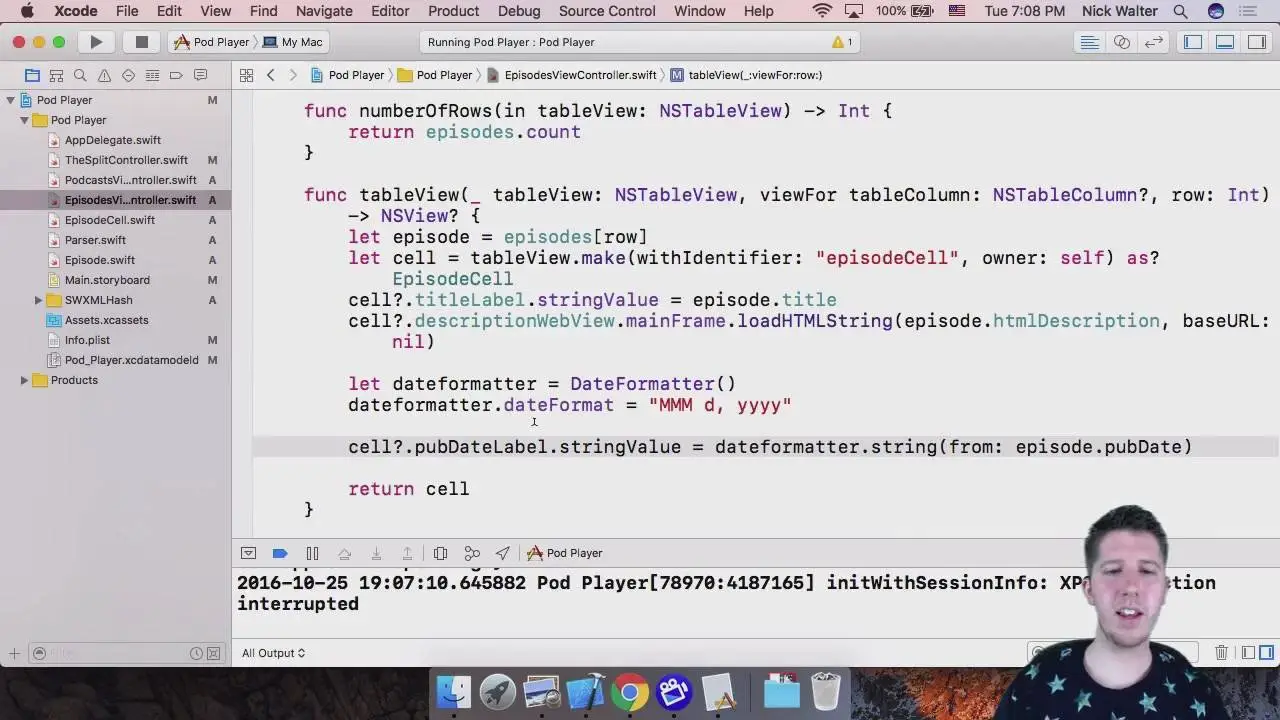This screenshot has width=1280, height=720.
Task: Show the Project navigator
Action: coord(32,75)
